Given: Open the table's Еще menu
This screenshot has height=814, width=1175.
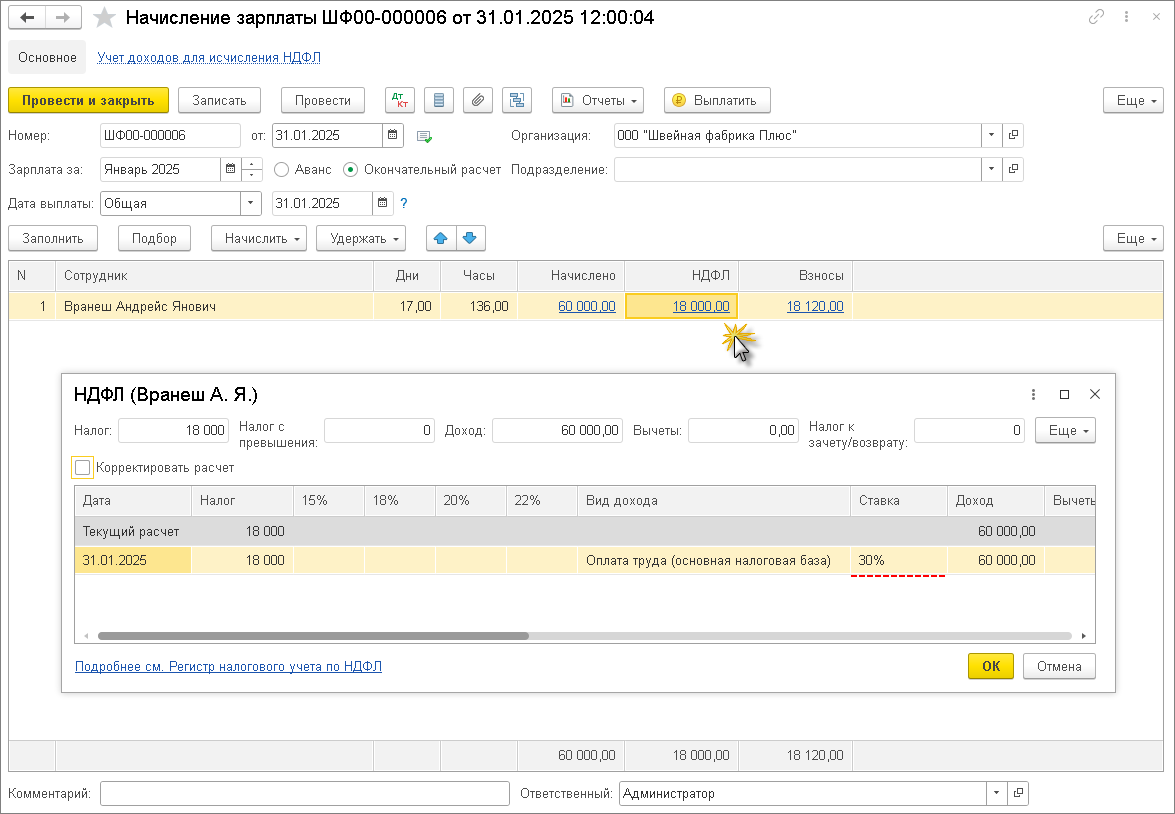Looking at the screenshot, I should [1133, 238].
